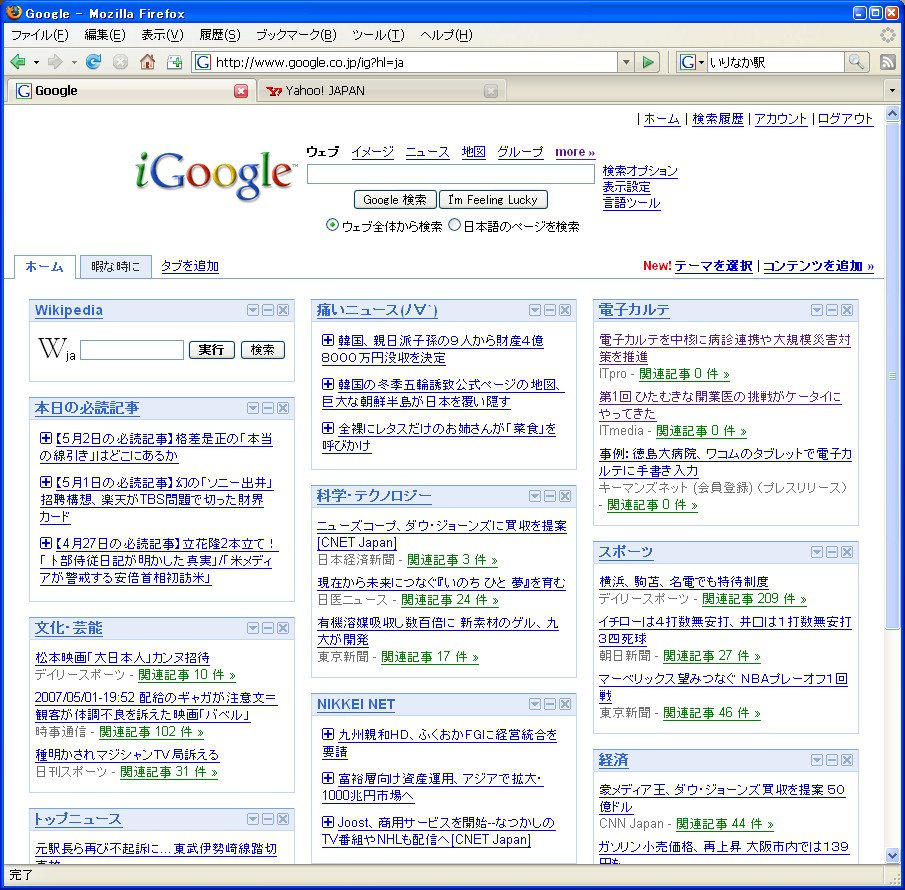
Task: Open a new tab with the plus page icon
Action: (x=174, y=62)
